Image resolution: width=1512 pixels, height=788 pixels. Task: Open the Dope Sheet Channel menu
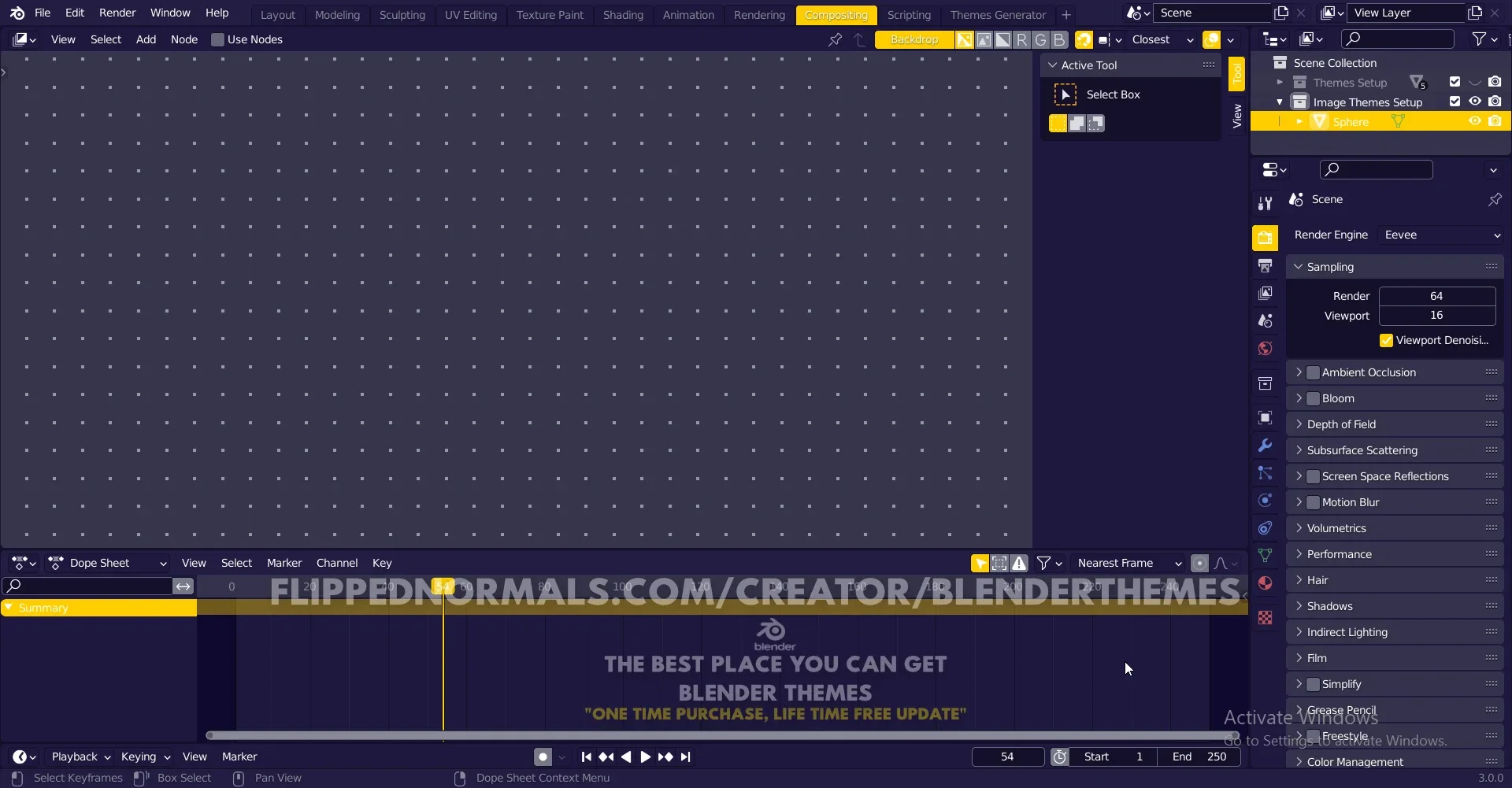click(x=336, y=563)
